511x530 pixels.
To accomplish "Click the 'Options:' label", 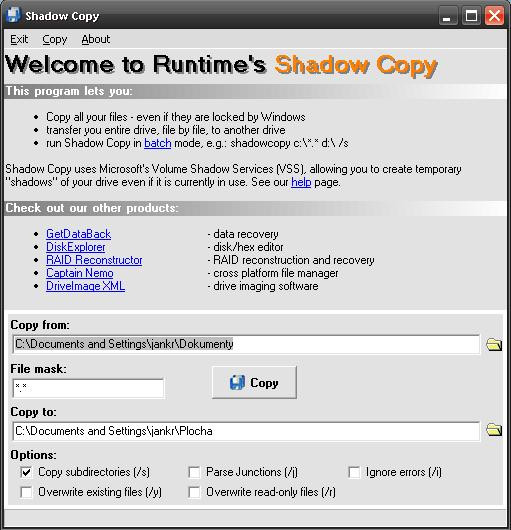I will click(x=33, y=455).
